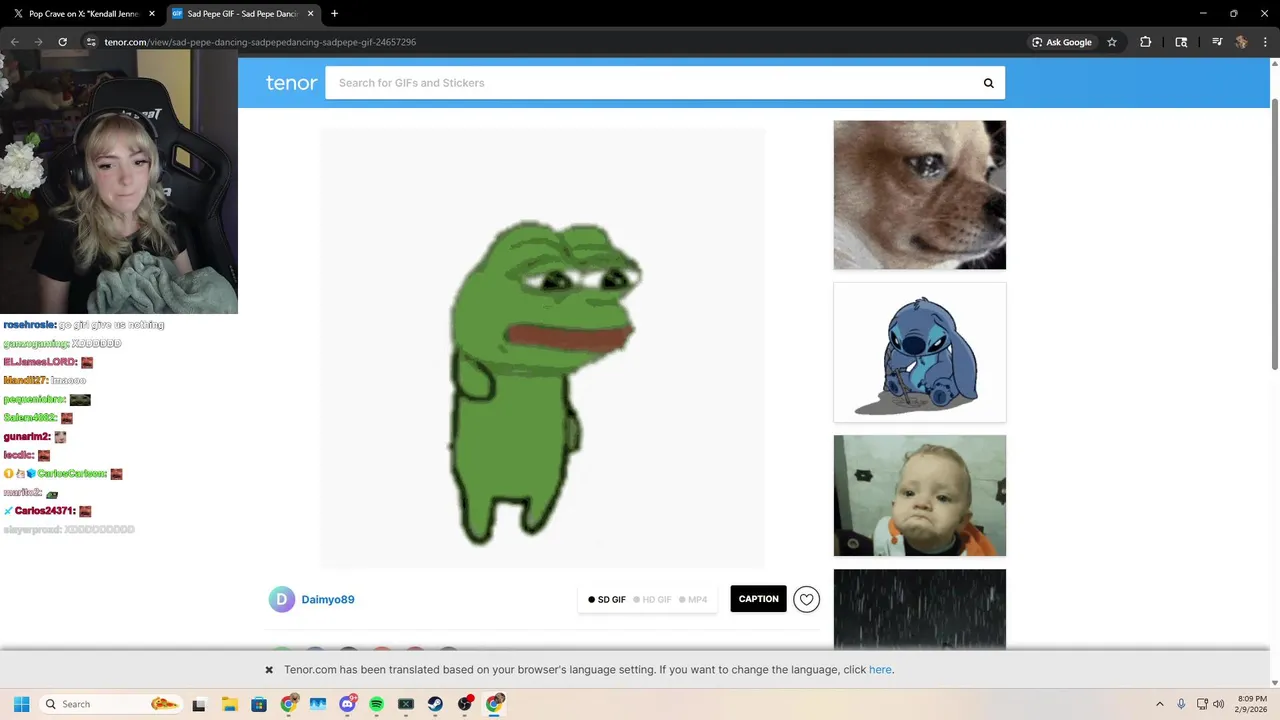The image size is (1280, 720).
Task: Click the Windows taskbar Search box
Action: pos(112,704)
